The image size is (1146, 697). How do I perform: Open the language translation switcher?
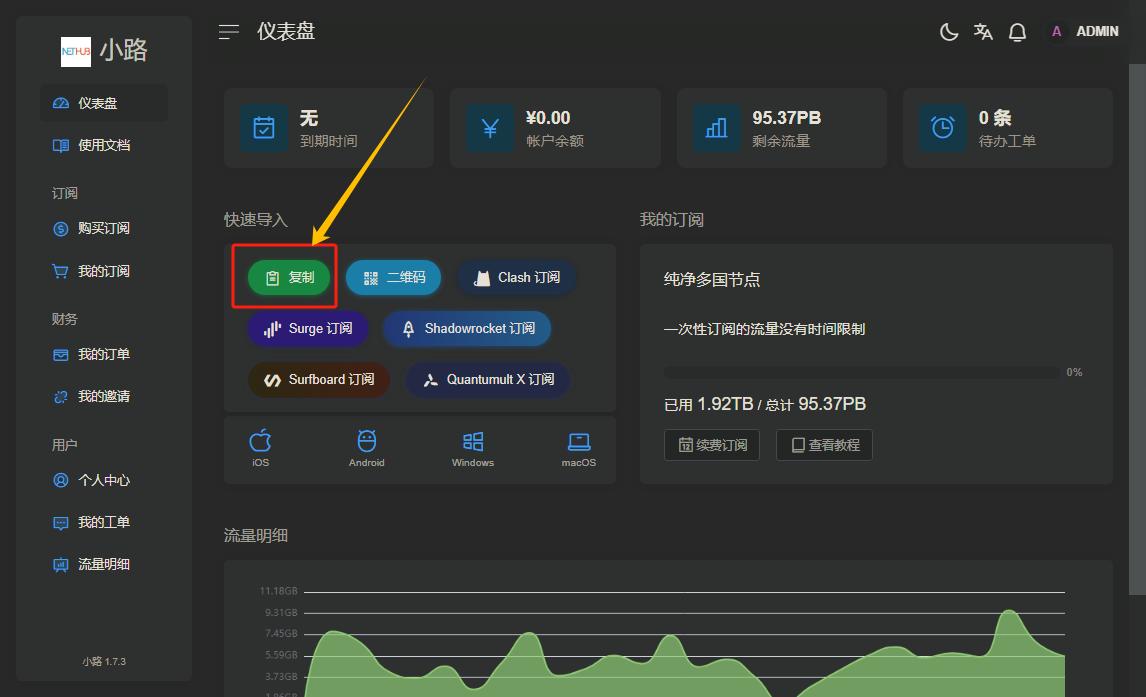(x=983, y=32)
